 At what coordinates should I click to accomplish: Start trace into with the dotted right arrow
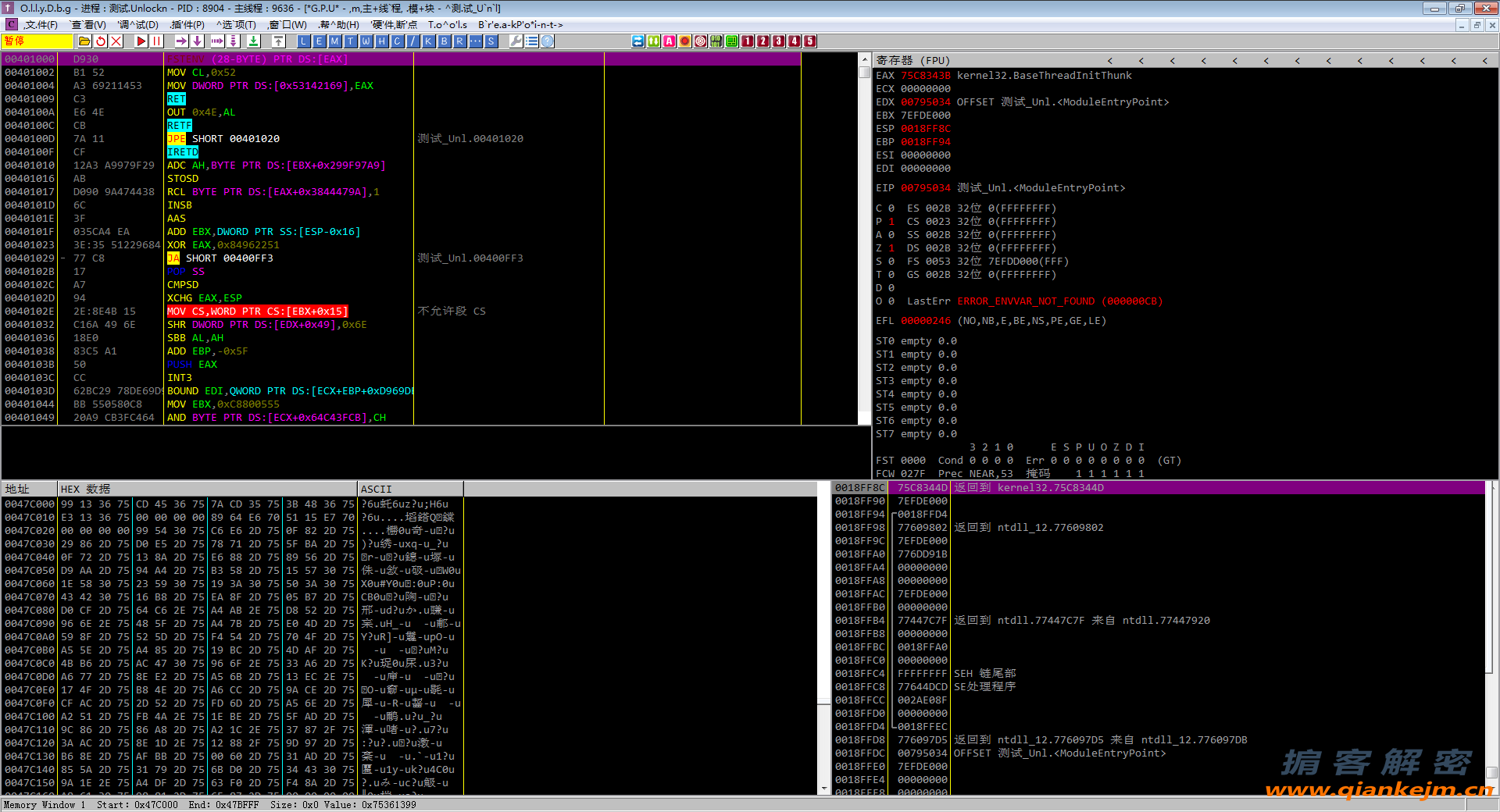[217, 41]
